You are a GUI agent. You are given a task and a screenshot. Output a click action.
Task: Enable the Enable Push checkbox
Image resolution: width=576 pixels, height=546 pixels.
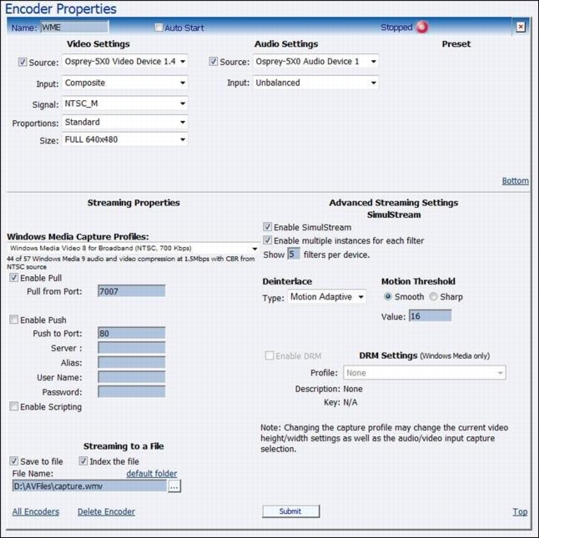tap(14, 320)
